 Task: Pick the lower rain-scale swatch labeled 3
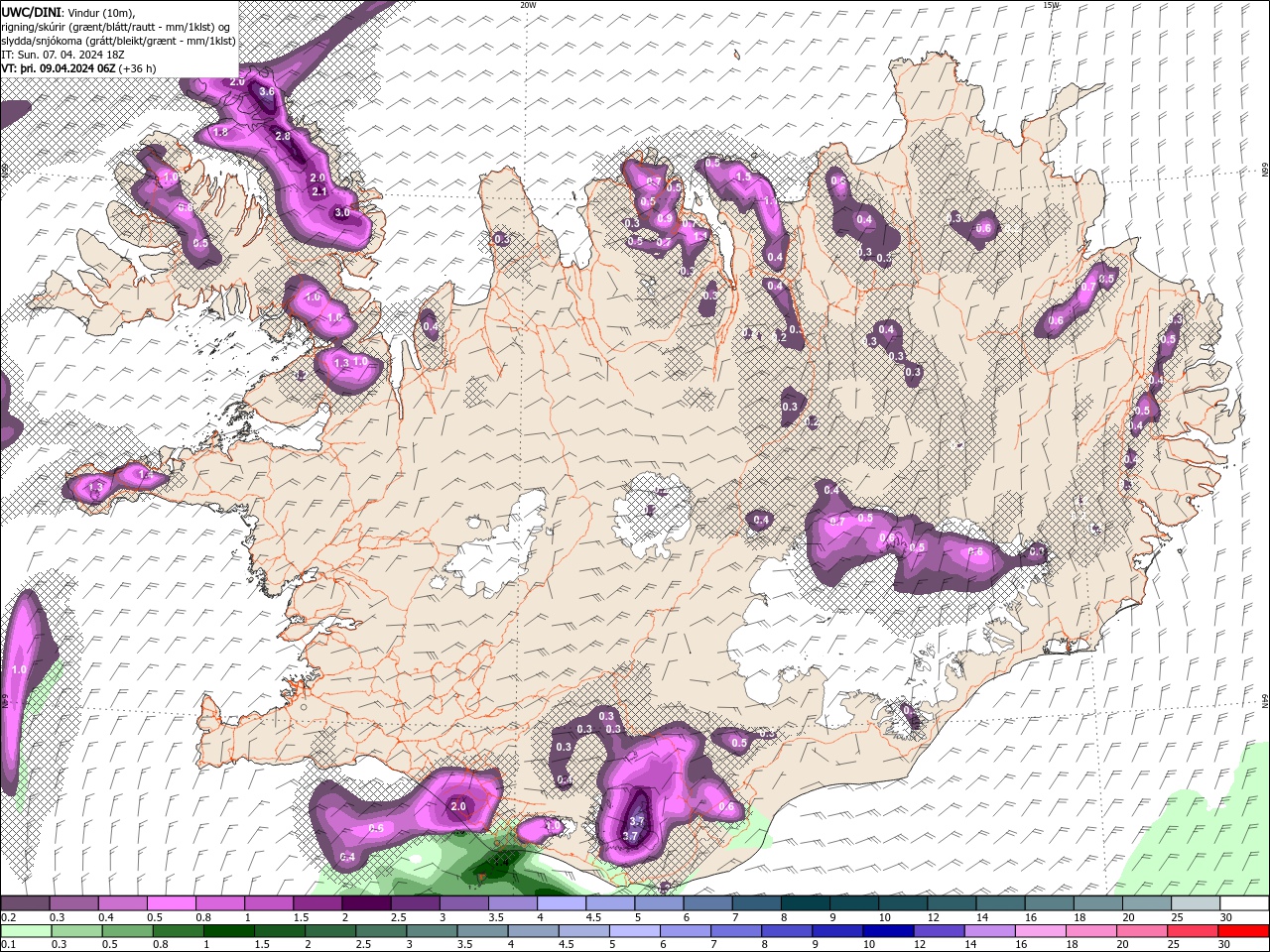click(x=431, y=931)
